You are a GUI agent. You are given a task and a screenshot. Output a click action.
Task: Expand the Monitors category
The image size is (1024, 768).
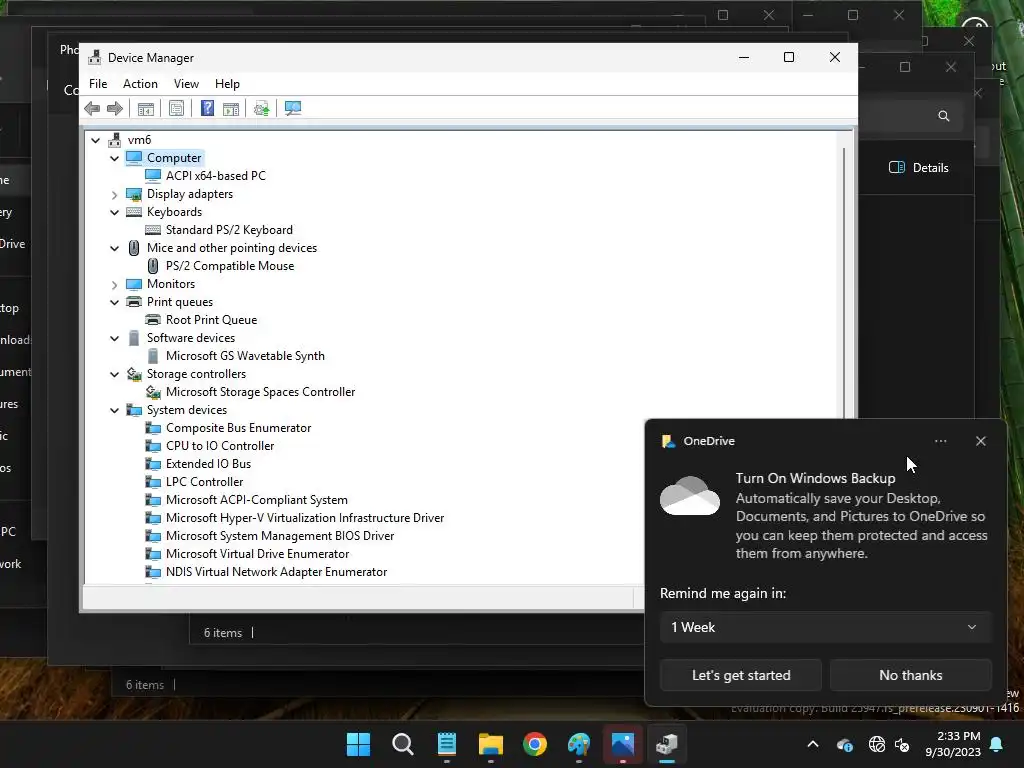[114, 284]
